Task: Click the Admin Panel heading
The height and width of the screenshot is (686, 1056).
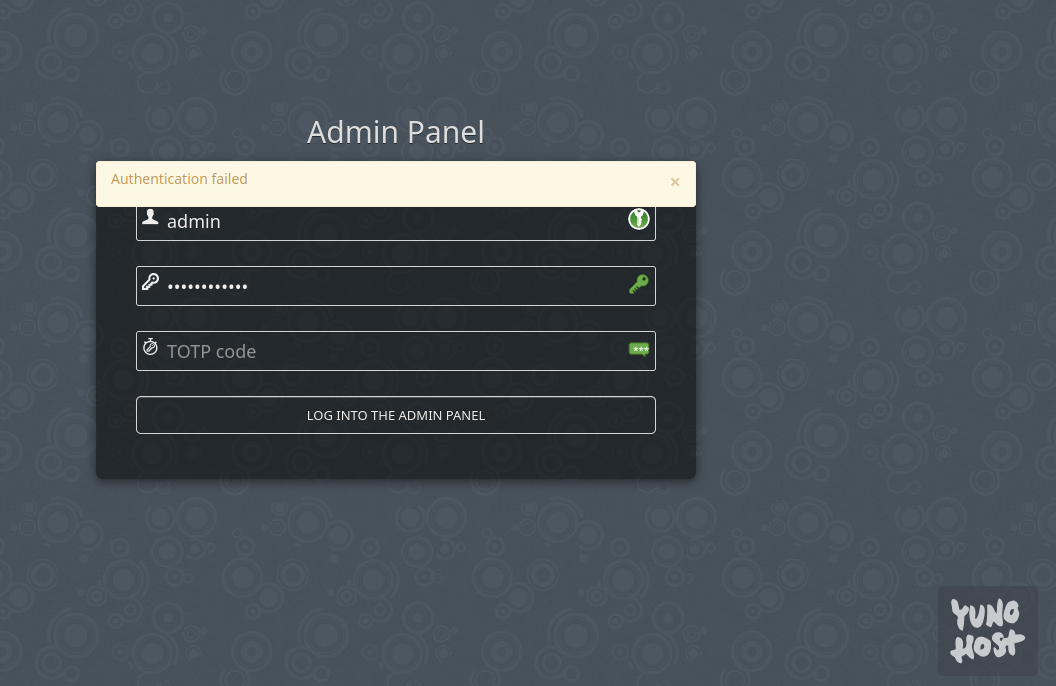Action: (x=396, y=132)
